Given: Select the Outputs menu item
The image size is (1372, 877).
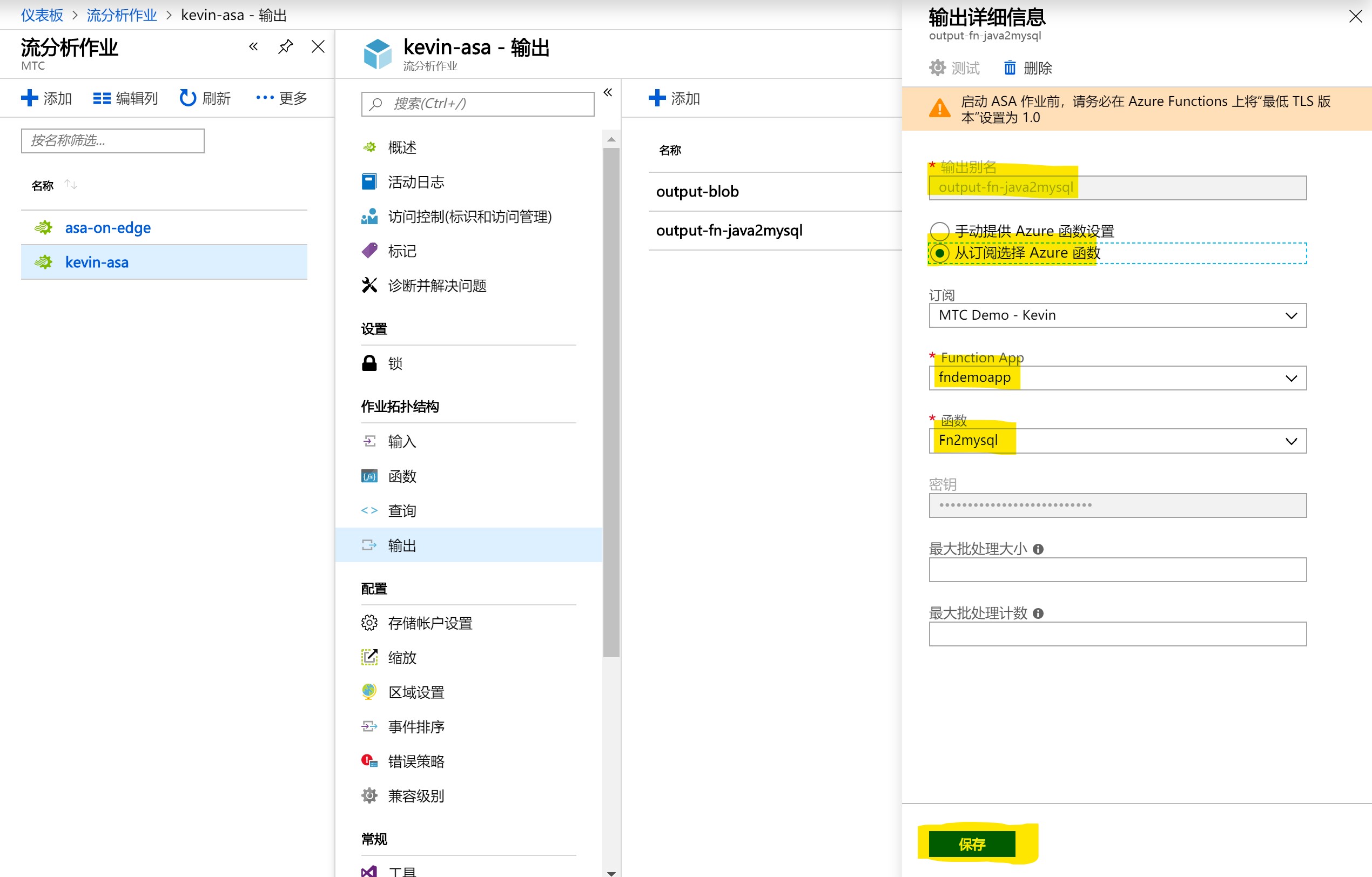Looking at the screenshot, I should [468, 545].
